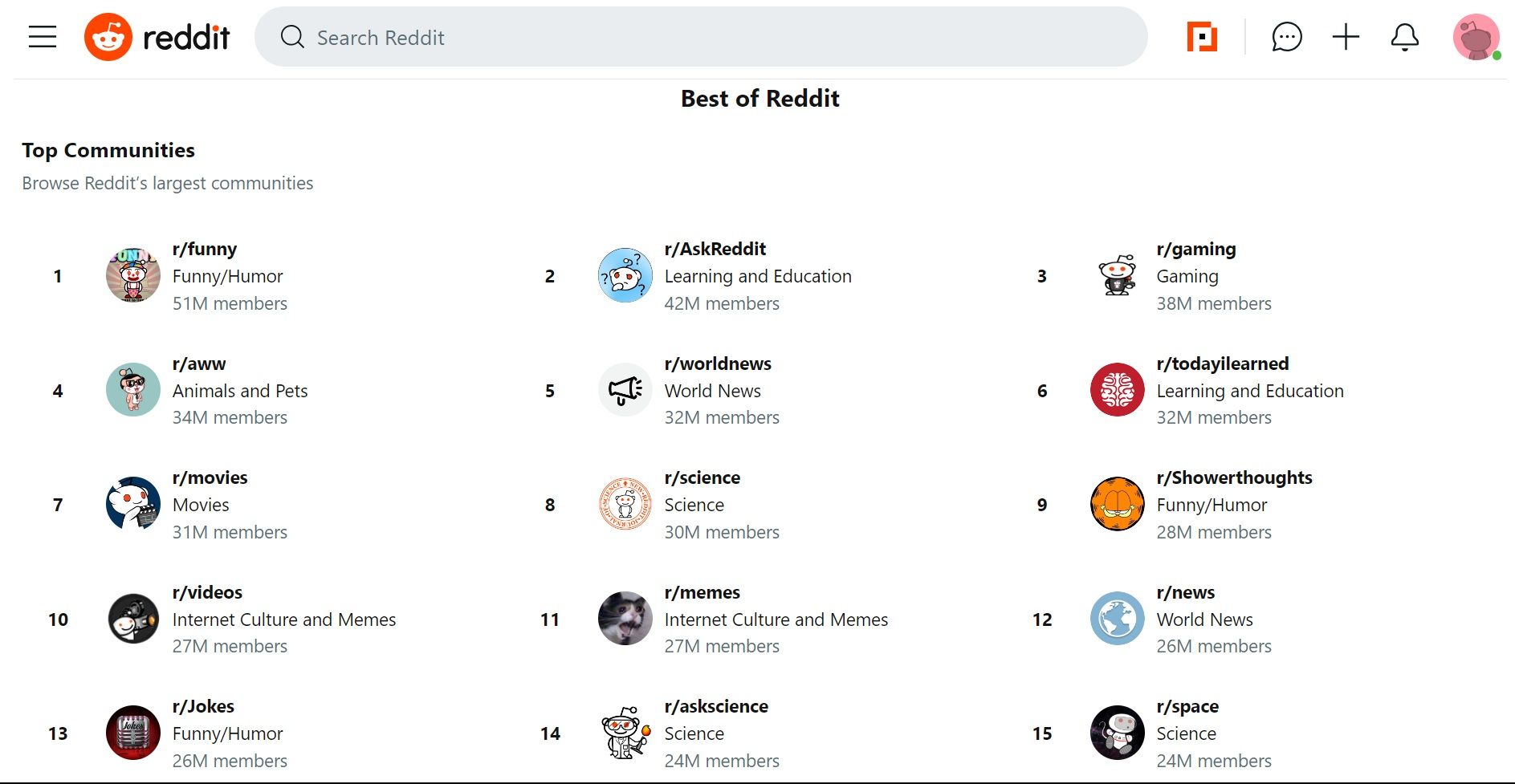Open the profile avatar menu
This screenshot has width=1515, height=784.
coord(1477,37)
